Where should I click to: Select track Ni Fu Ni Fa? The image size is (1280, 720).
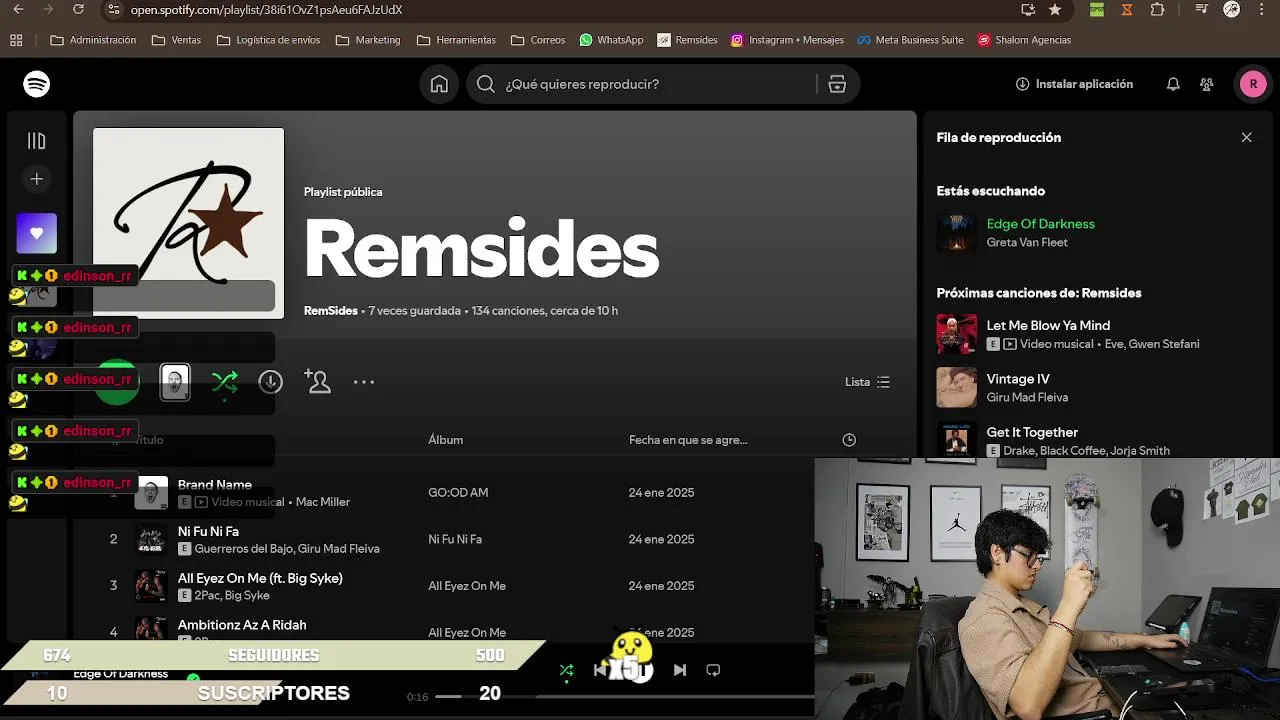pyautogui.click(x=208, y=532)
